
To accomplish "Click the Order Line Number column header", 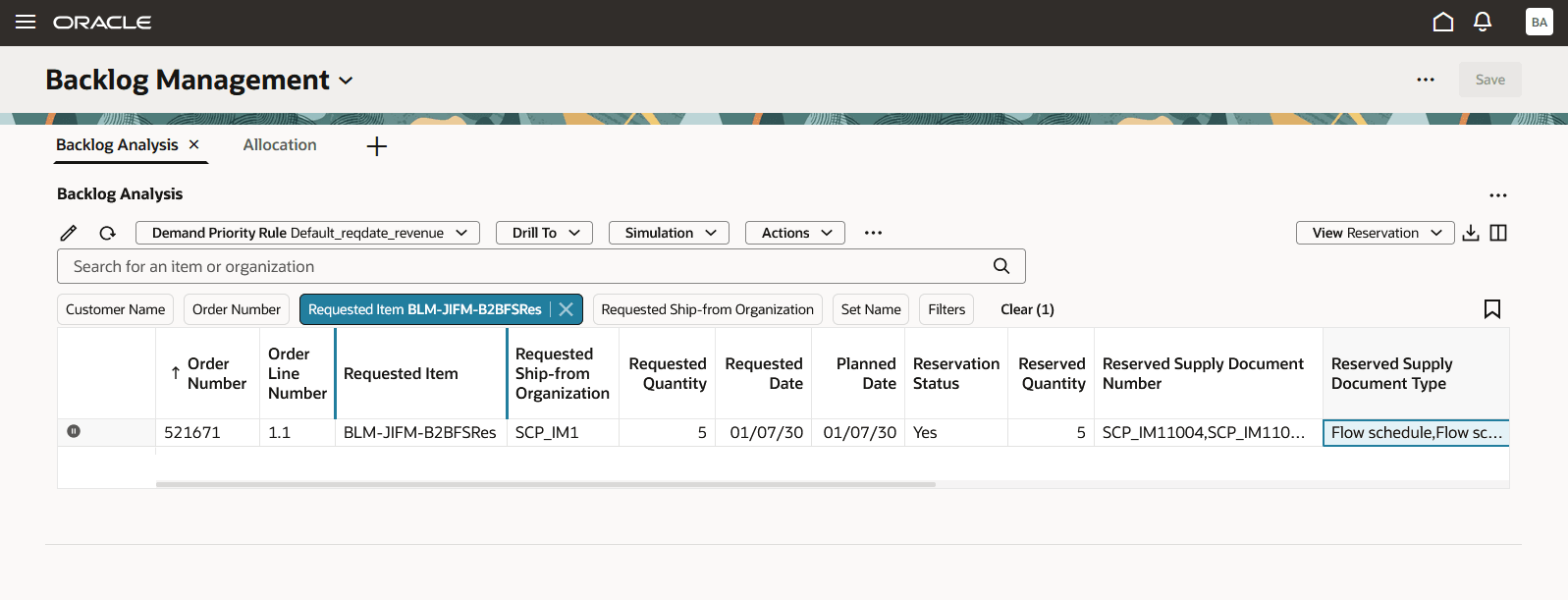I will [297, 373].
